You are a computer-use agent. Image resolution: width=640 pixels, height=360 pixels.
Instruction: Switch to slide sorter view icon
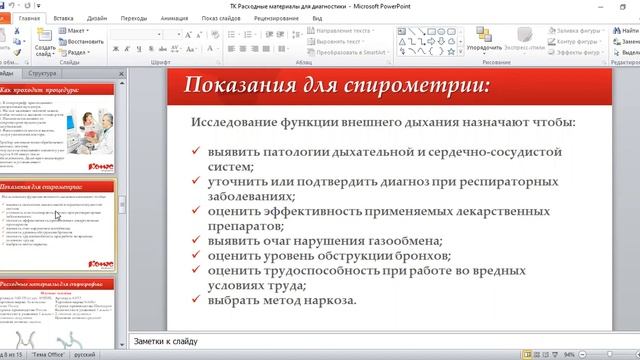click(537, 355)
